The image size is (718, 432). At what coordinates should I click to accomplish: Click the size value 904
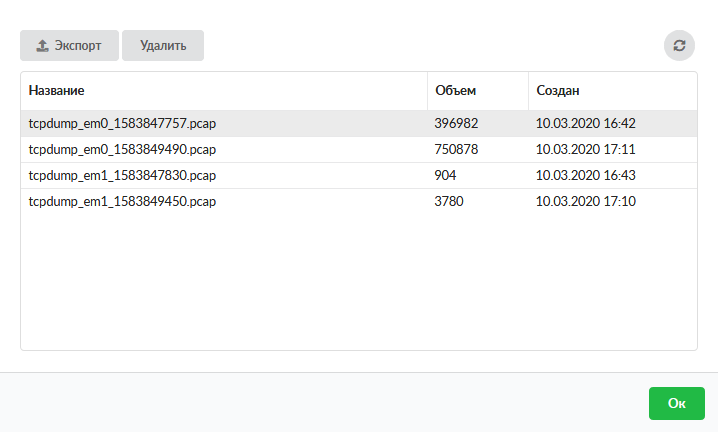(447, 175)
